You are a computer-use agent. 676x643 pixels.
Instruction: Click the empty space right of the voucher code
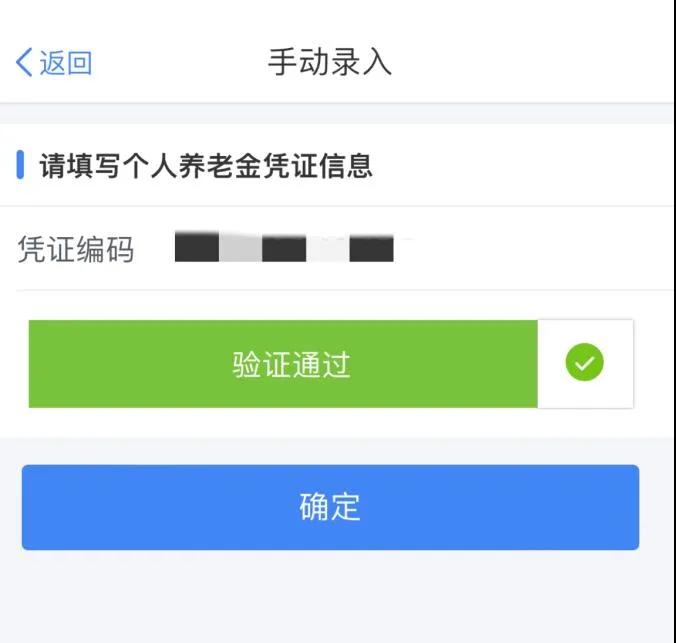[530, 248]
